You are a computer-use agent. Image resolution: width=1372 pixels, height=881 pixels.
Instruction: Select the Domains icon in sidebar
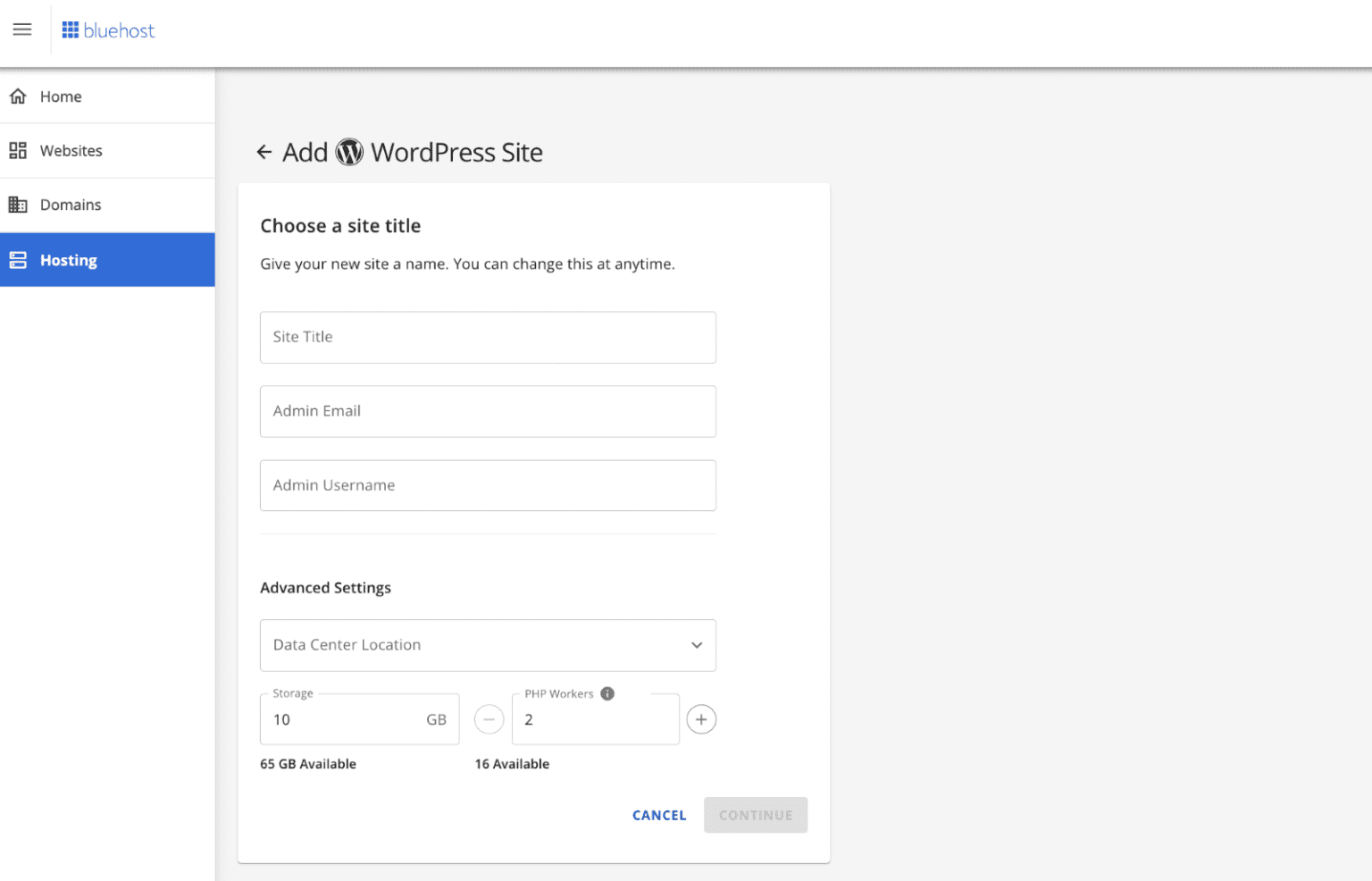coord(18,205)
